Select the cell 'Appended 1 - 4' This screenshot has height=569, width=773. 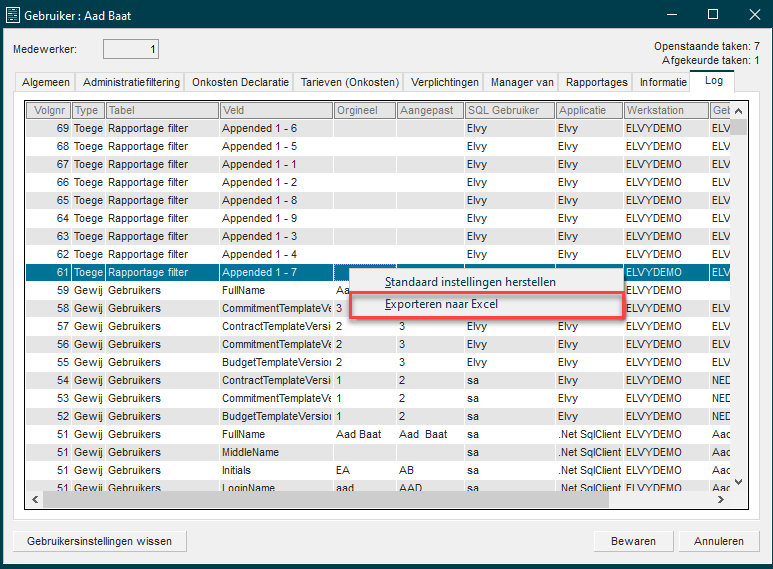tap(276, 254)
